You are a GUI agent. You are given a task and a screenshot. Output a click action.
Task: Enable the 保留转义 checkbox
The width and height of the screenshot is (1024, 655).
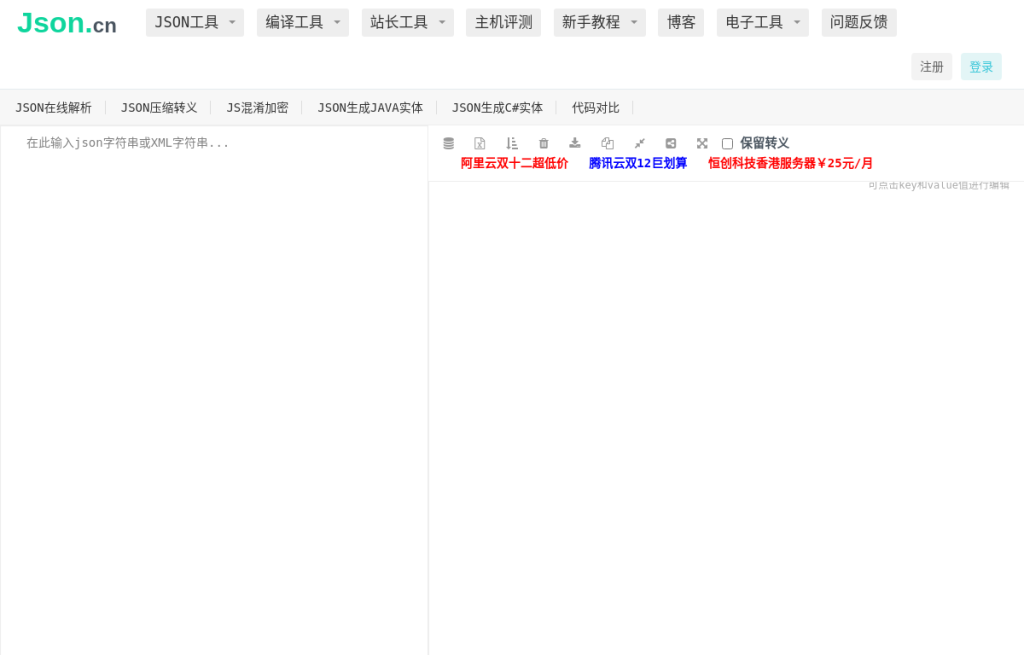[x=727, y=144]
